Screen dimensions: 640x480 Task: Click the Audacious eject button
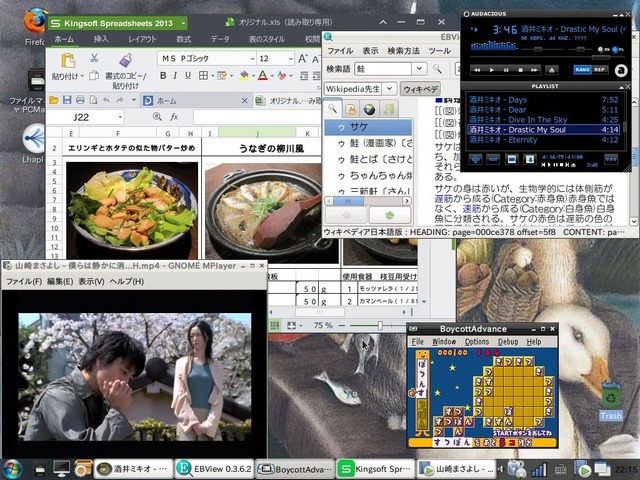(552, 70)
